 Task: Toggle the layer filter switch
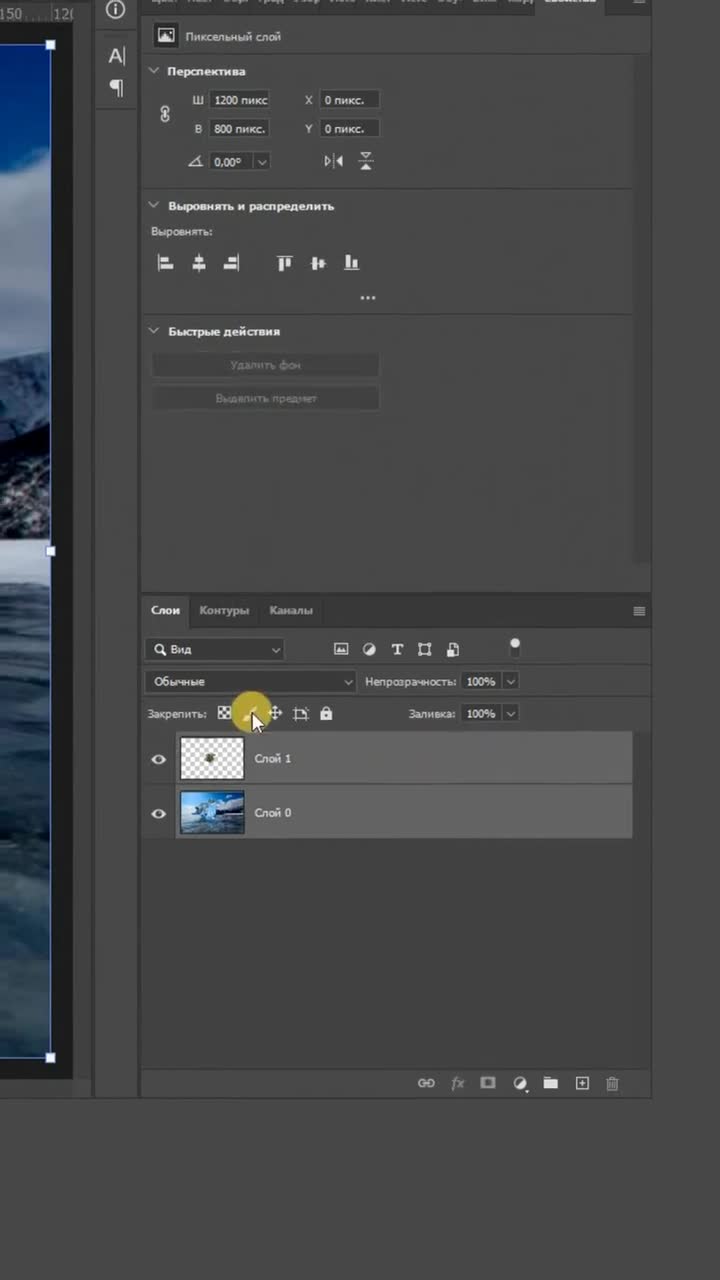point(515,647)
